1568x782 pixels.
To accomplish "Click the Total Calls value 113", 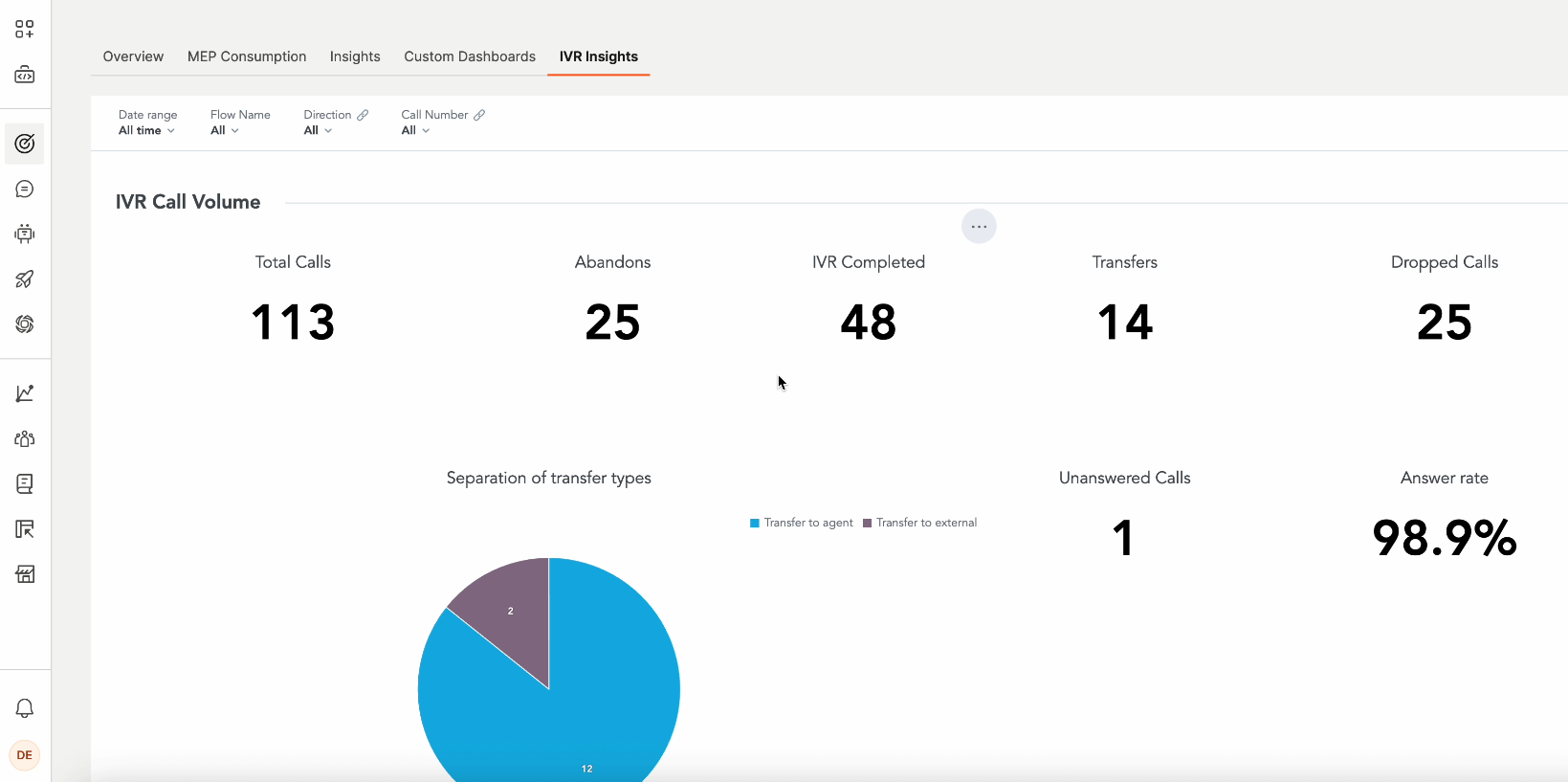I will pos(293,322).
